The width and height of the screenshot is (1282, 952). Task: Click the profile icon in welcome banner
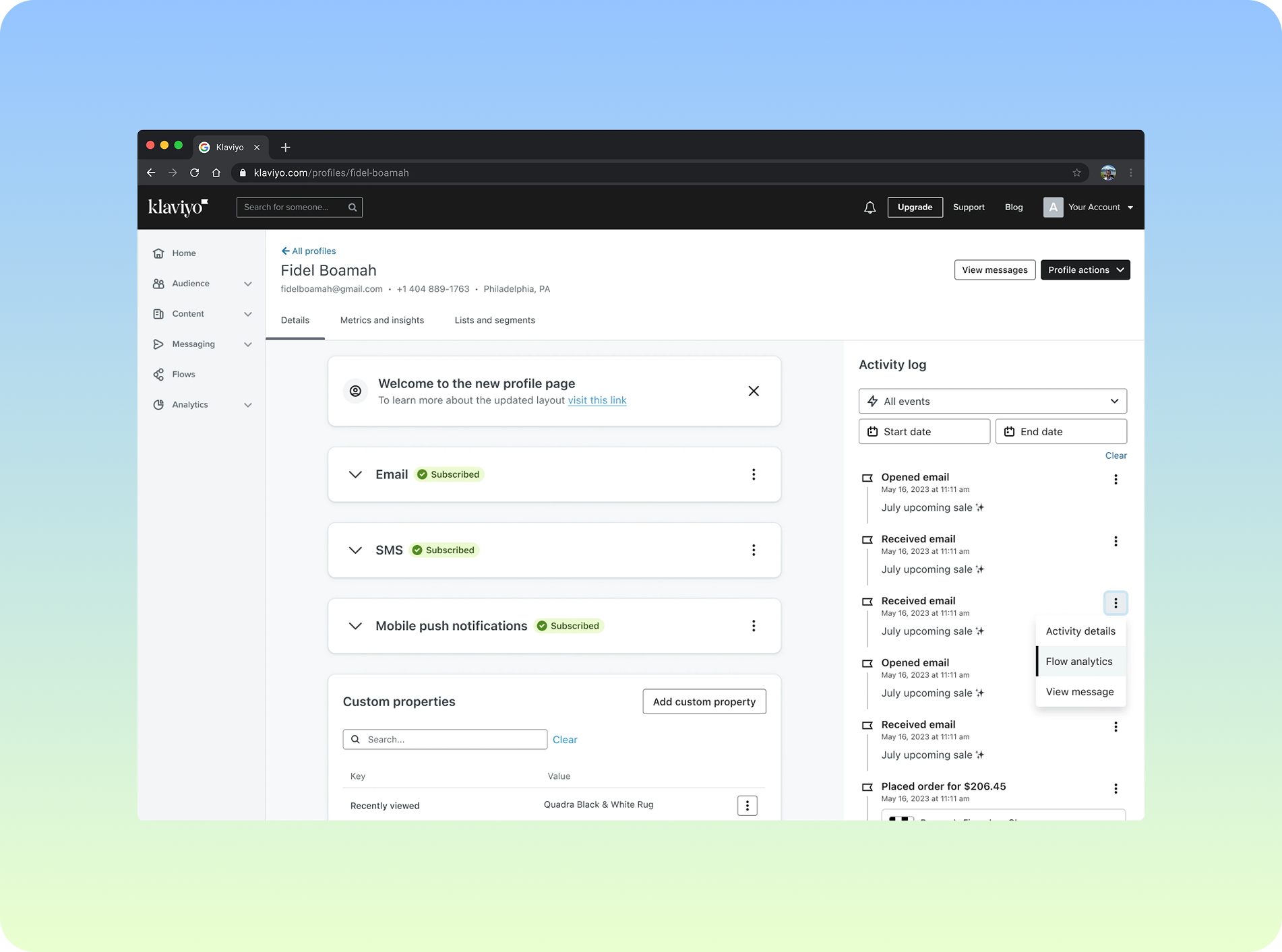[355, 391]
